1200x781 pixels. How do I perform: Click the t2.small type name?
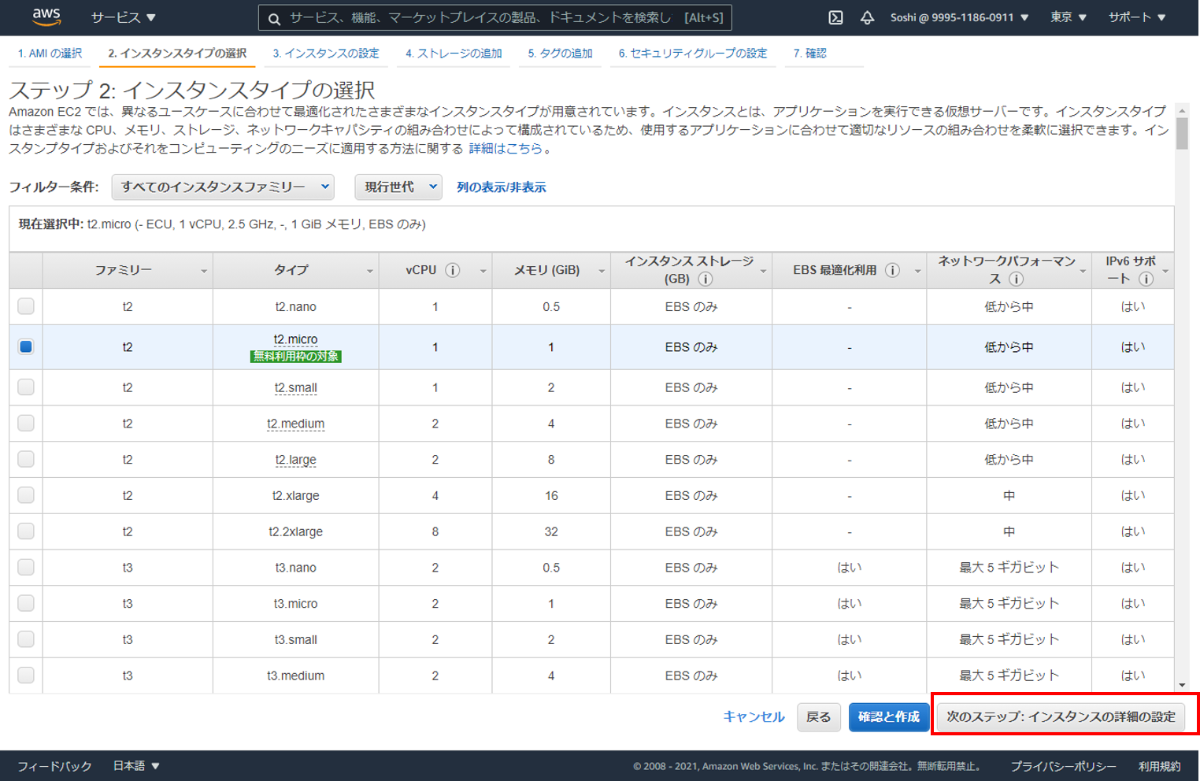tap(296, 387)
